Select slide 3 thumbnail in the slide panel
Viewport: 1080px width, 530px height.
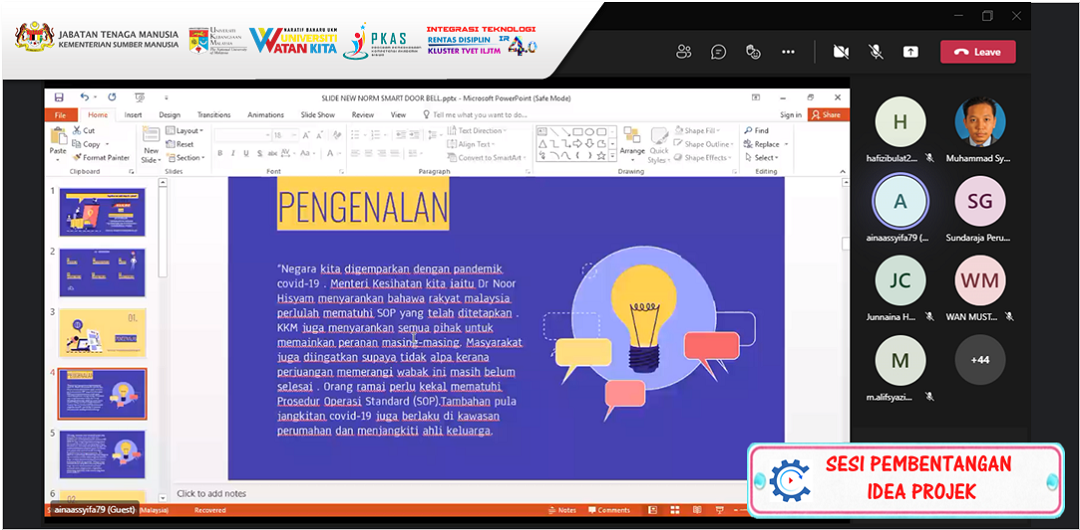pyautogui.click(x=102, y=333)
